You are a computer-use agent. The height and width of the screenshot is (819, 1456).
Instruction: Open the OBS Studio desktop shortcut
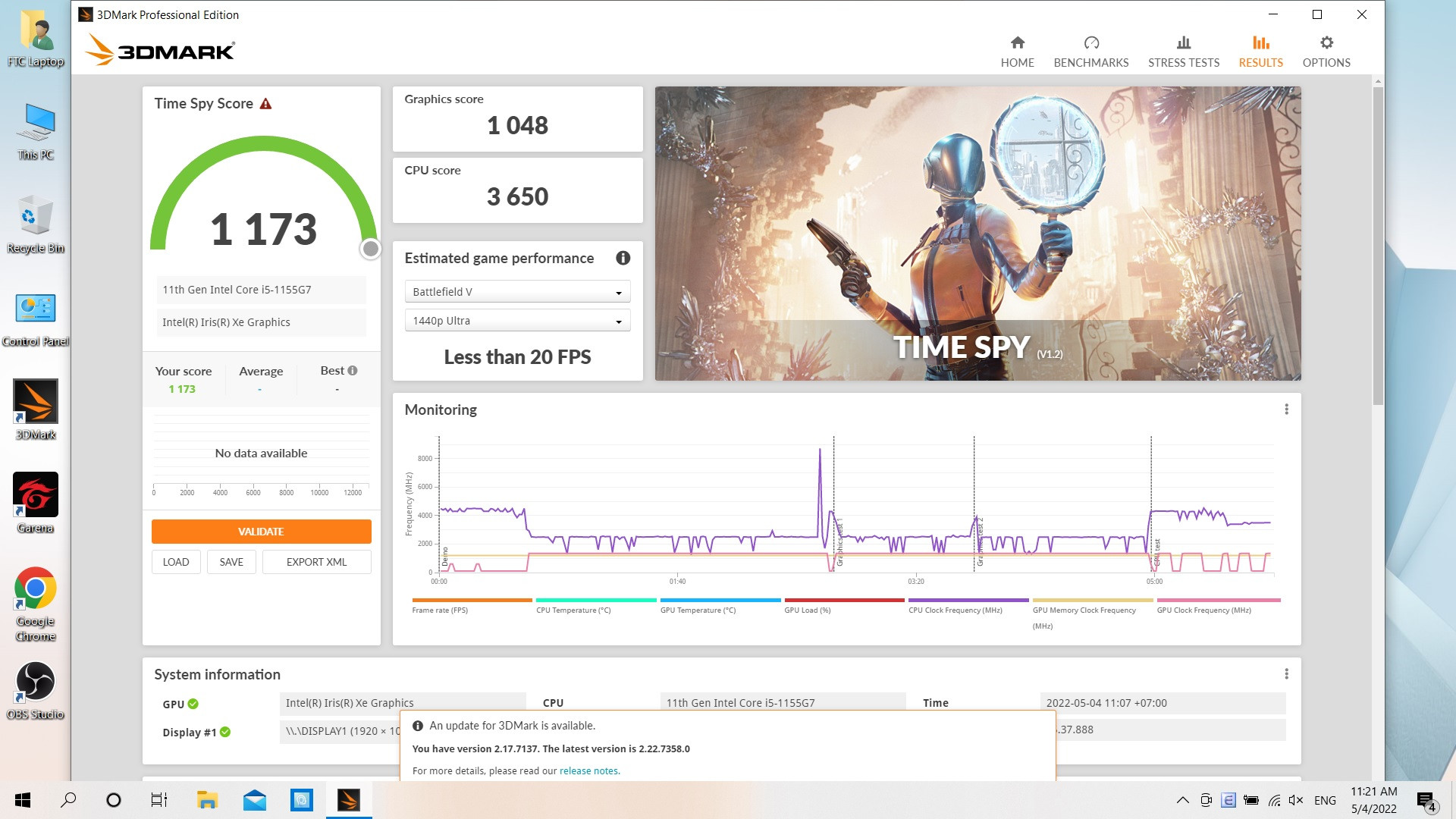36,690
